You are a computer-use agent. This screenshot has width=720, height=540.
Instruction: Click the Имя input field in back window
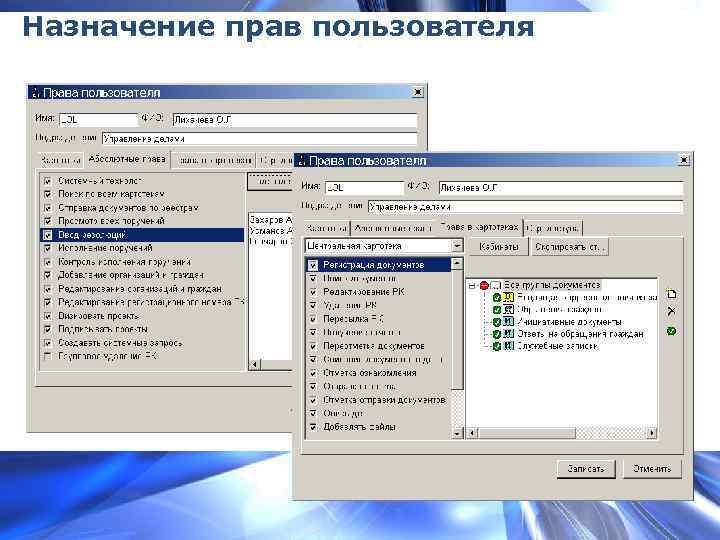pyautogui.click(x=98, y=120)
